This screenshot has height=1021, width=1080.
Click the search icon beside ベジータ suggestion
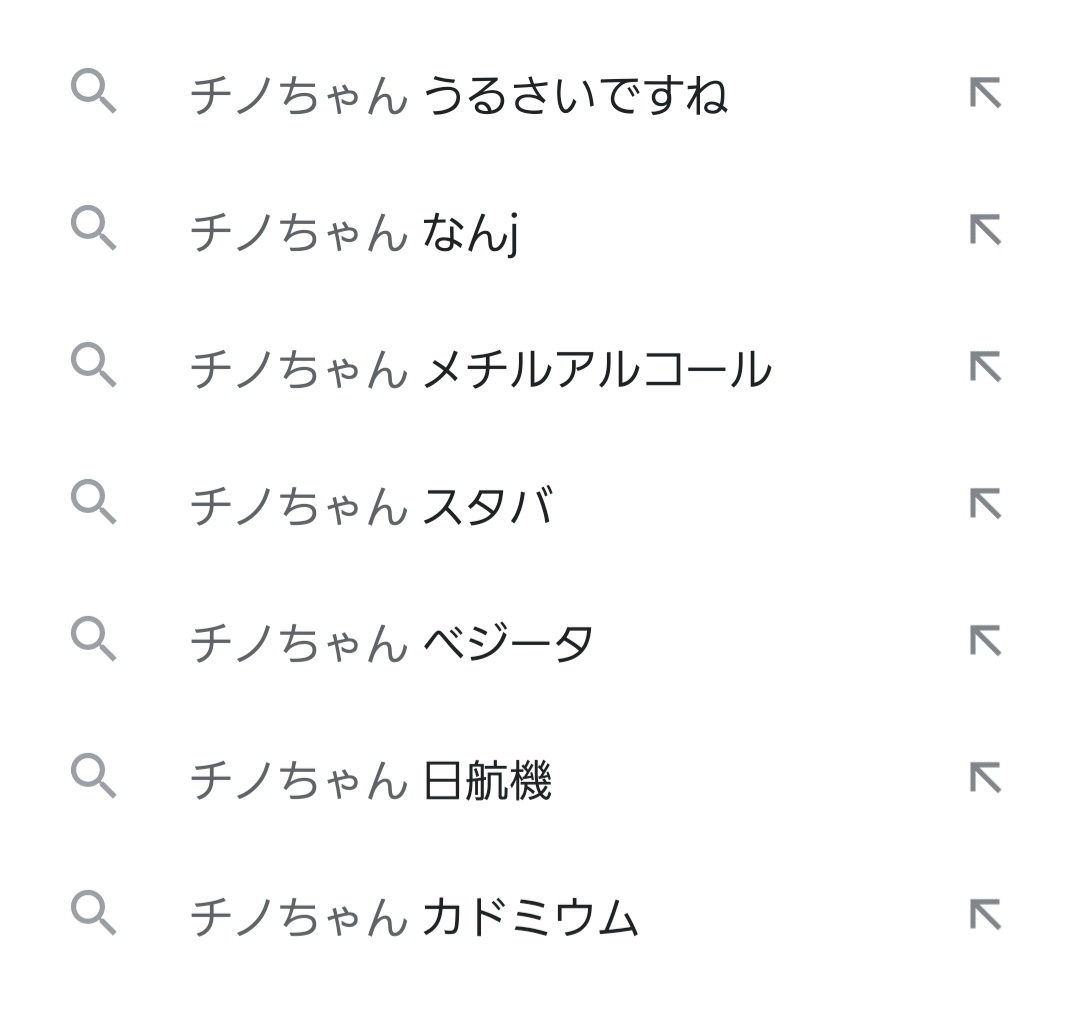(x=94, y=639)
